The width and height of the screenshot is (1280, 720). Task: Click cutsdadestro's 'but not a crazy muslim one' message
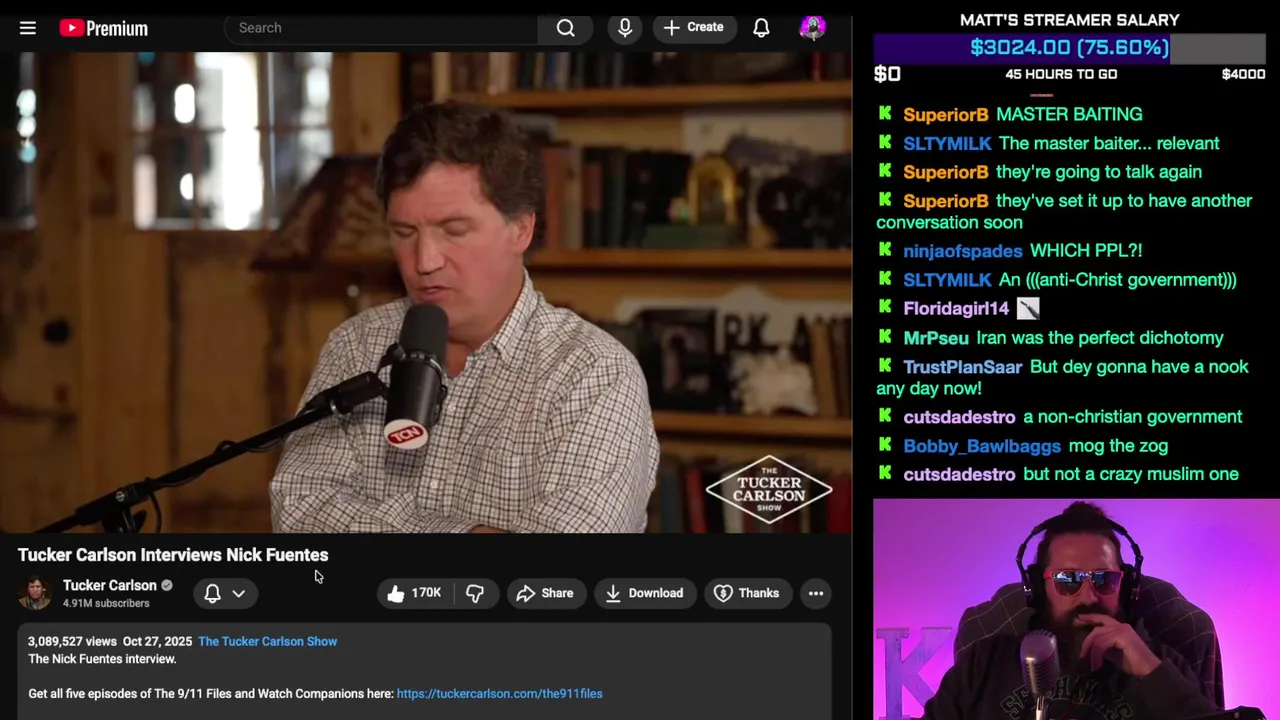coord(1131,474)
